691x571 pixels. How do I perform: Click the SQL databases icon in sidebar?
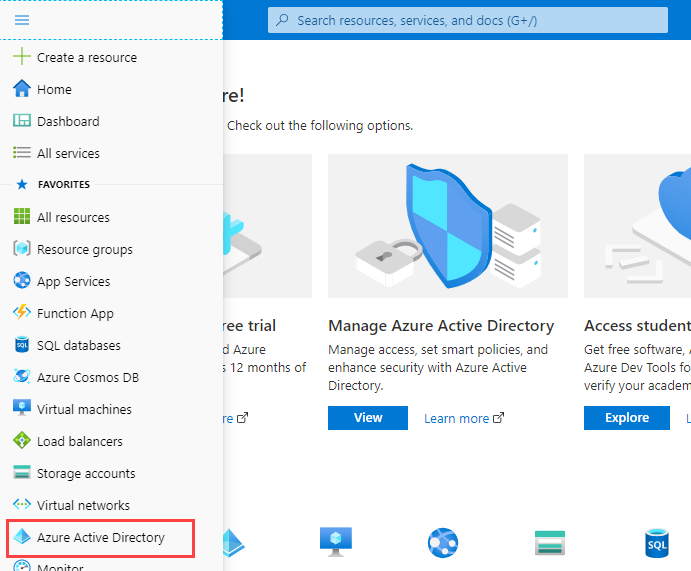[22, 345]
